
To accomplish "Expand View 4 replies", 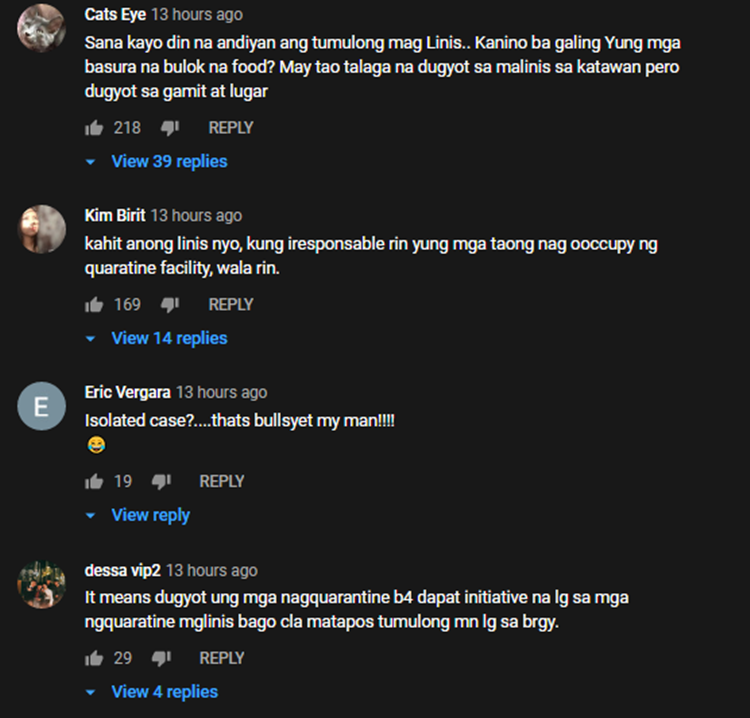I will coord(152,692).
